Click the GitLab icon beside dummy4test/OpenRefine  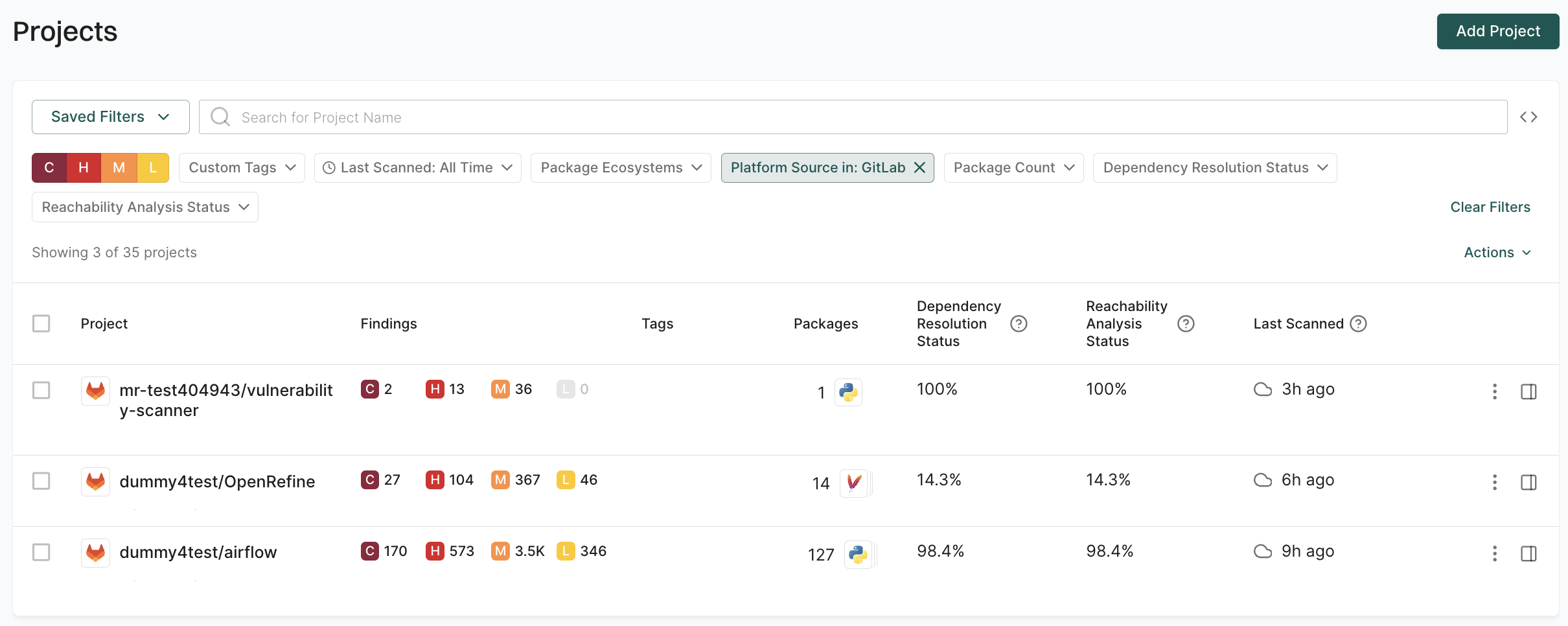[x=95, y=481]
